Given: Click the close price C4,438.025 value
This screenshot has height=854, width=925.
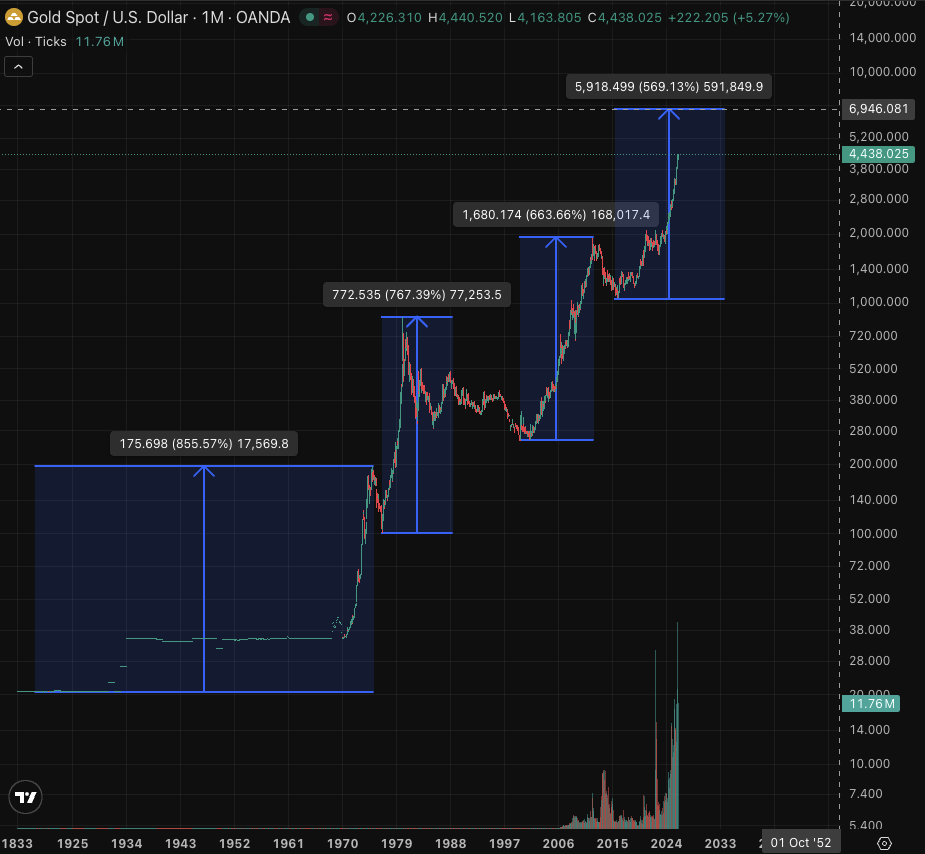Looking at the screenshot, I should [x=625, y=18].
